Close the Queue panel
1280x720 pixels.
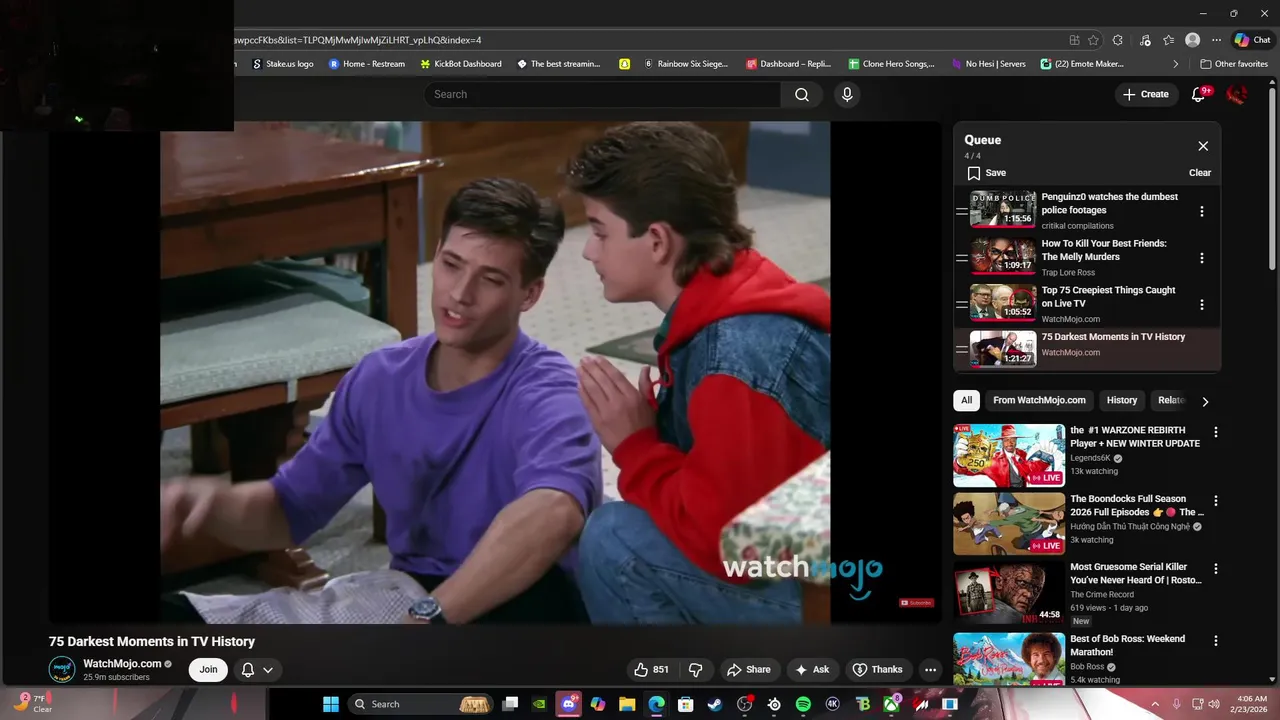1203,146
